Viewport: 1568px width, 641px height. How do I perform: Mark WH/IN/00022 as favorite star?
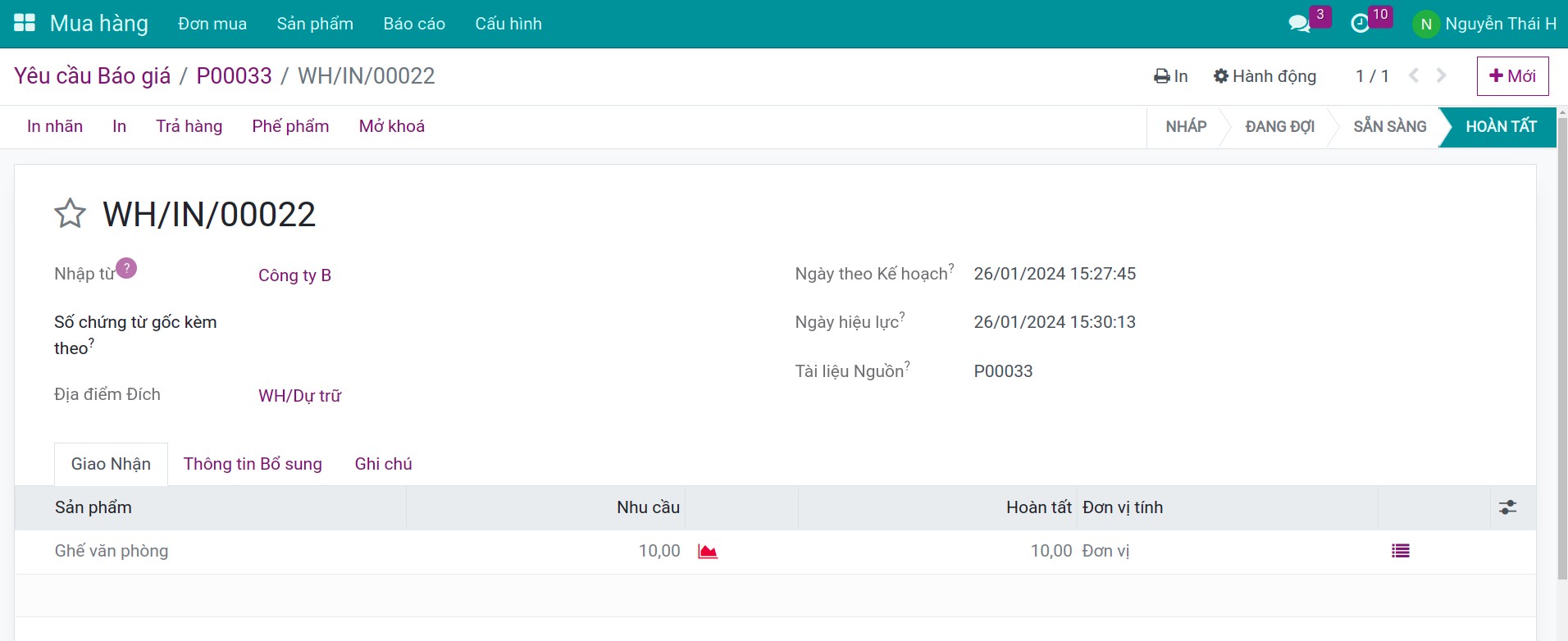click(x=71, y=214)
